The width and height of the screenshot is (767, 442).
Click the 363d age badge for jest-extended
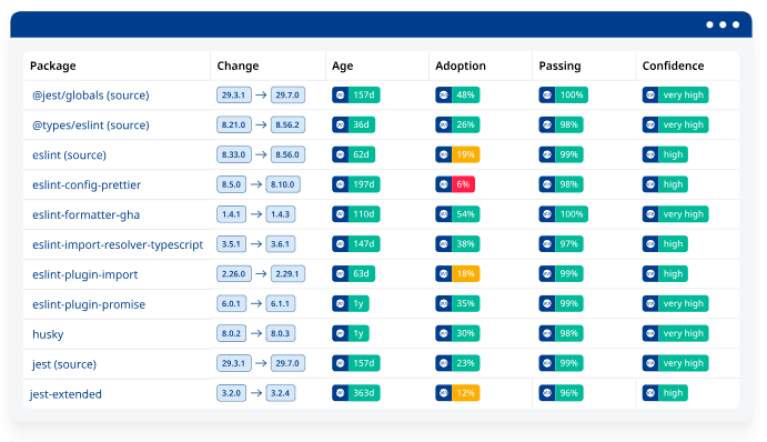tap(356, 393)
